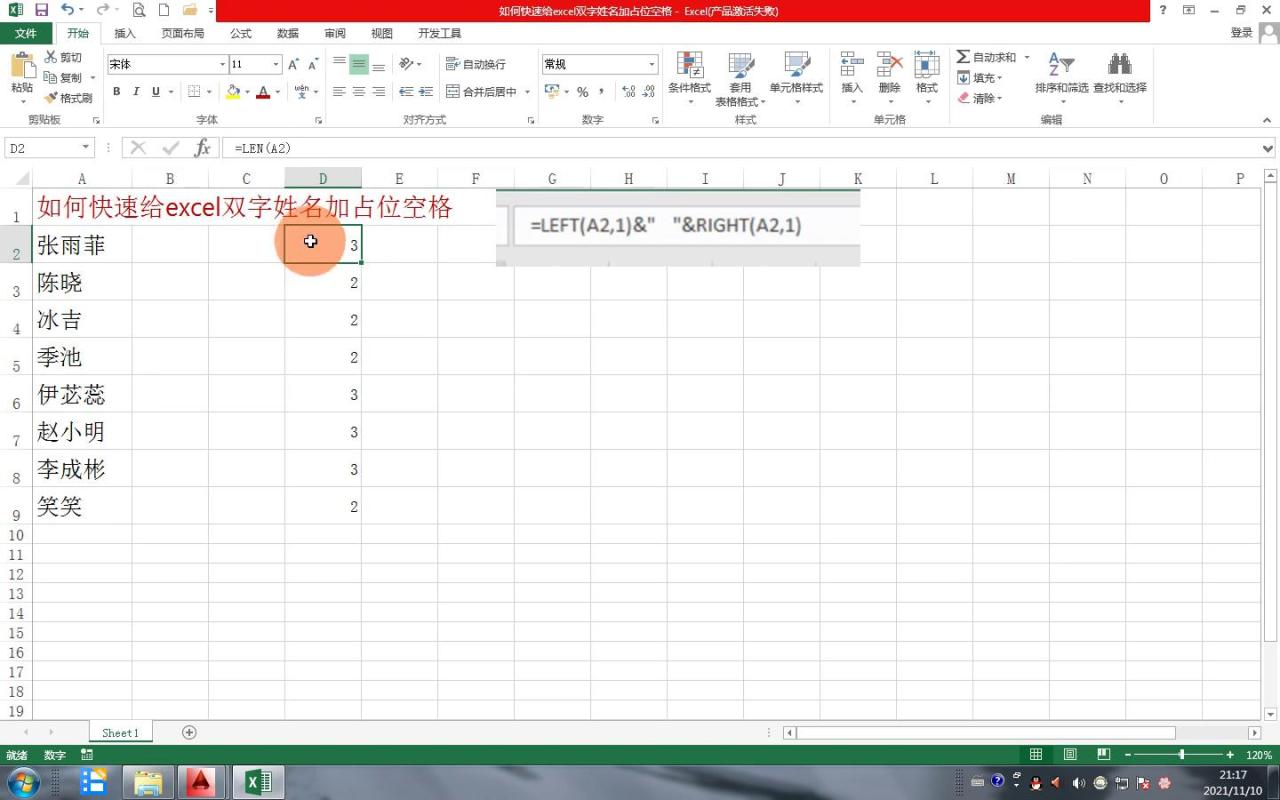This screenshot has height=800, width=1280.
Task: Open Excel from the Windows taskbar
Action: click(258, 781)
